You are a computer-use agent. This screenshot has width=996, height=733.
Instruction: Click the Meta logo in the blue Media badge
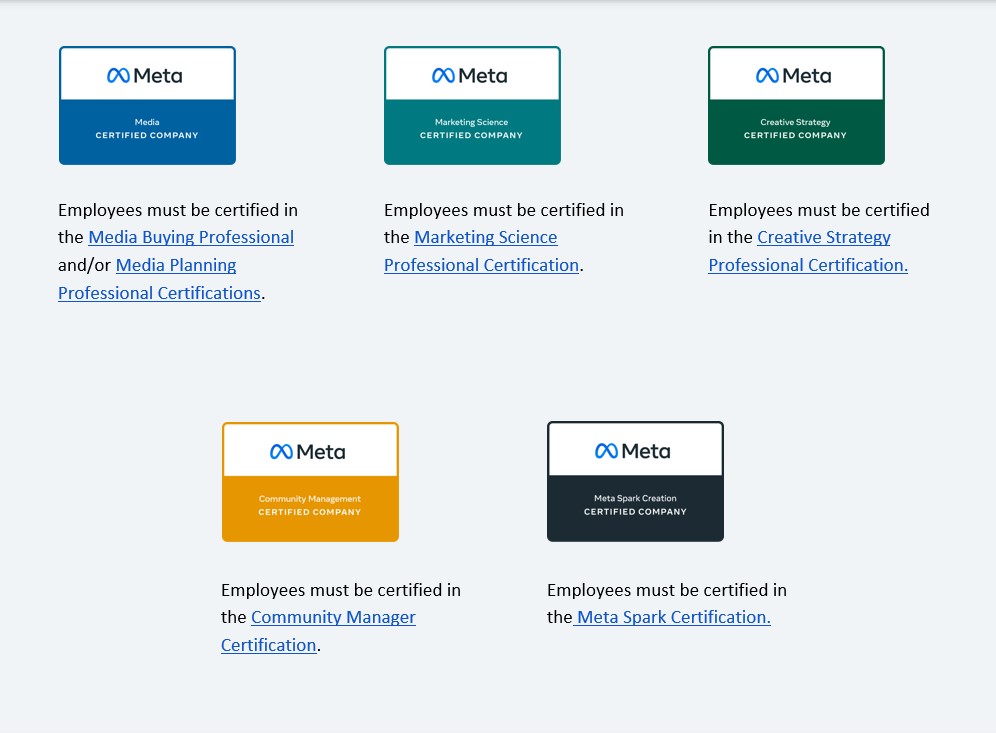point(145,76)
